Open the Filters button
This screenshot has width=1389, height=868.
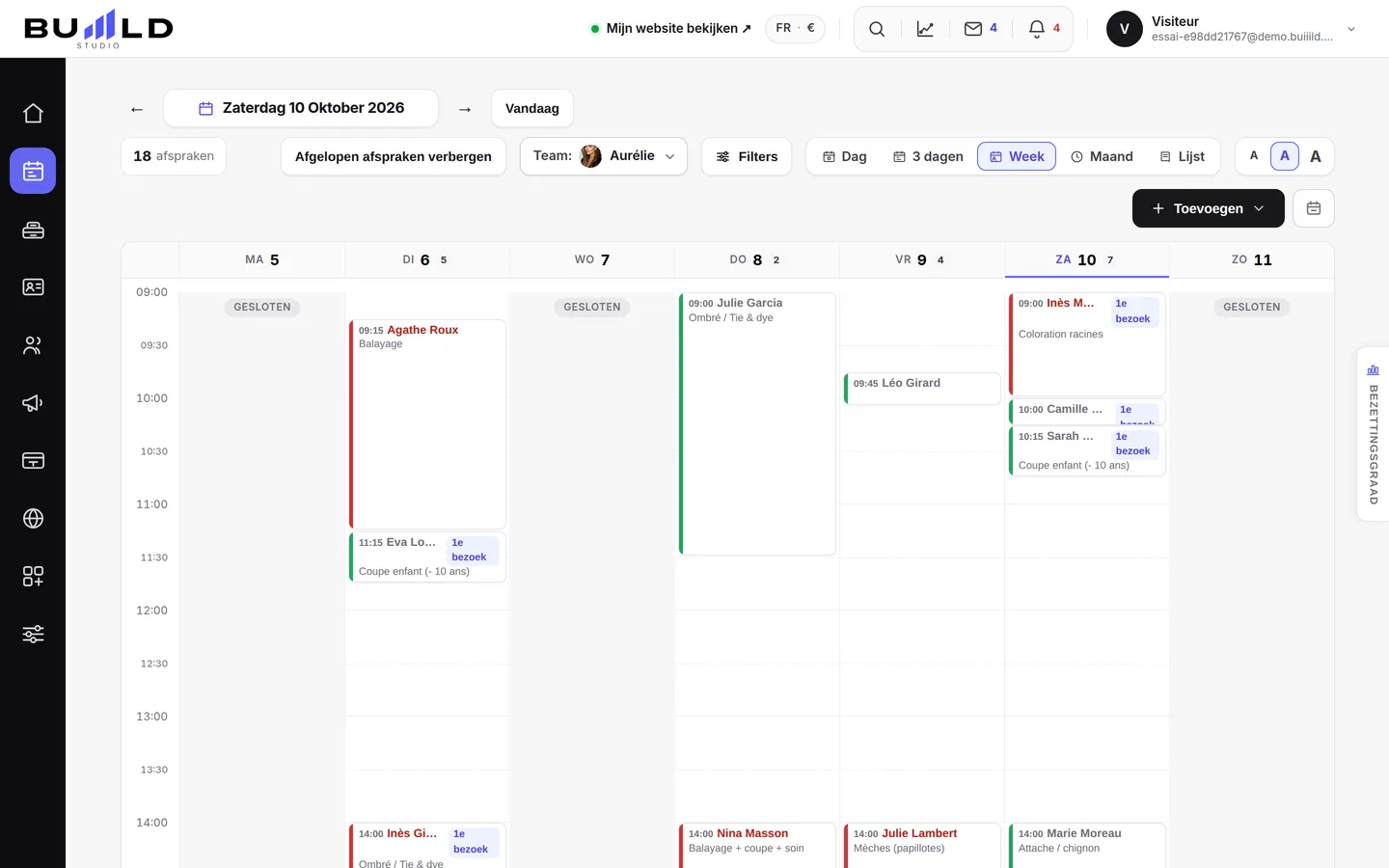coord(747,156)
